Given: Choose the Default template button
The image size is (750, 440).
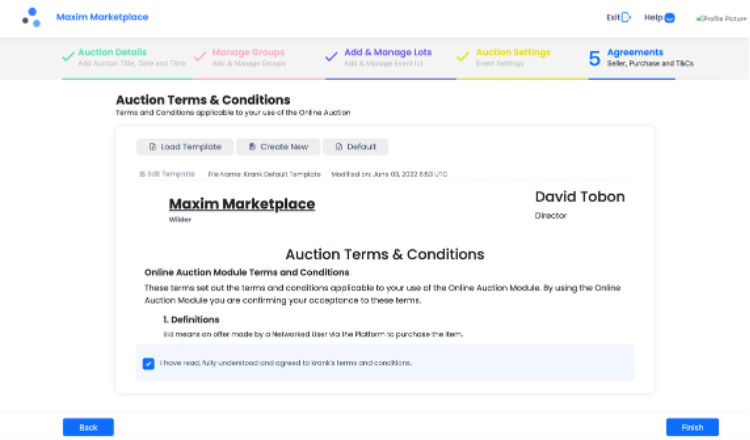Looking at the screenshot, I should tap(354, 147).
